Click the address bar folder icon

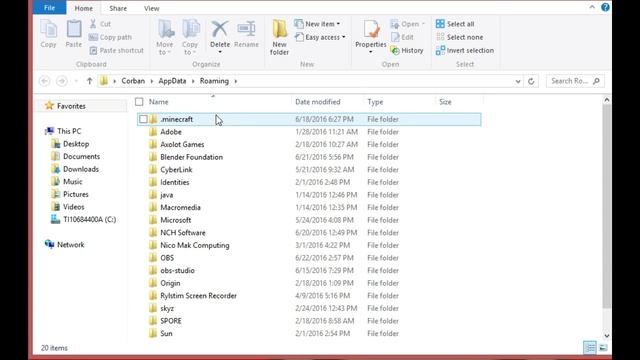(104, 81)
